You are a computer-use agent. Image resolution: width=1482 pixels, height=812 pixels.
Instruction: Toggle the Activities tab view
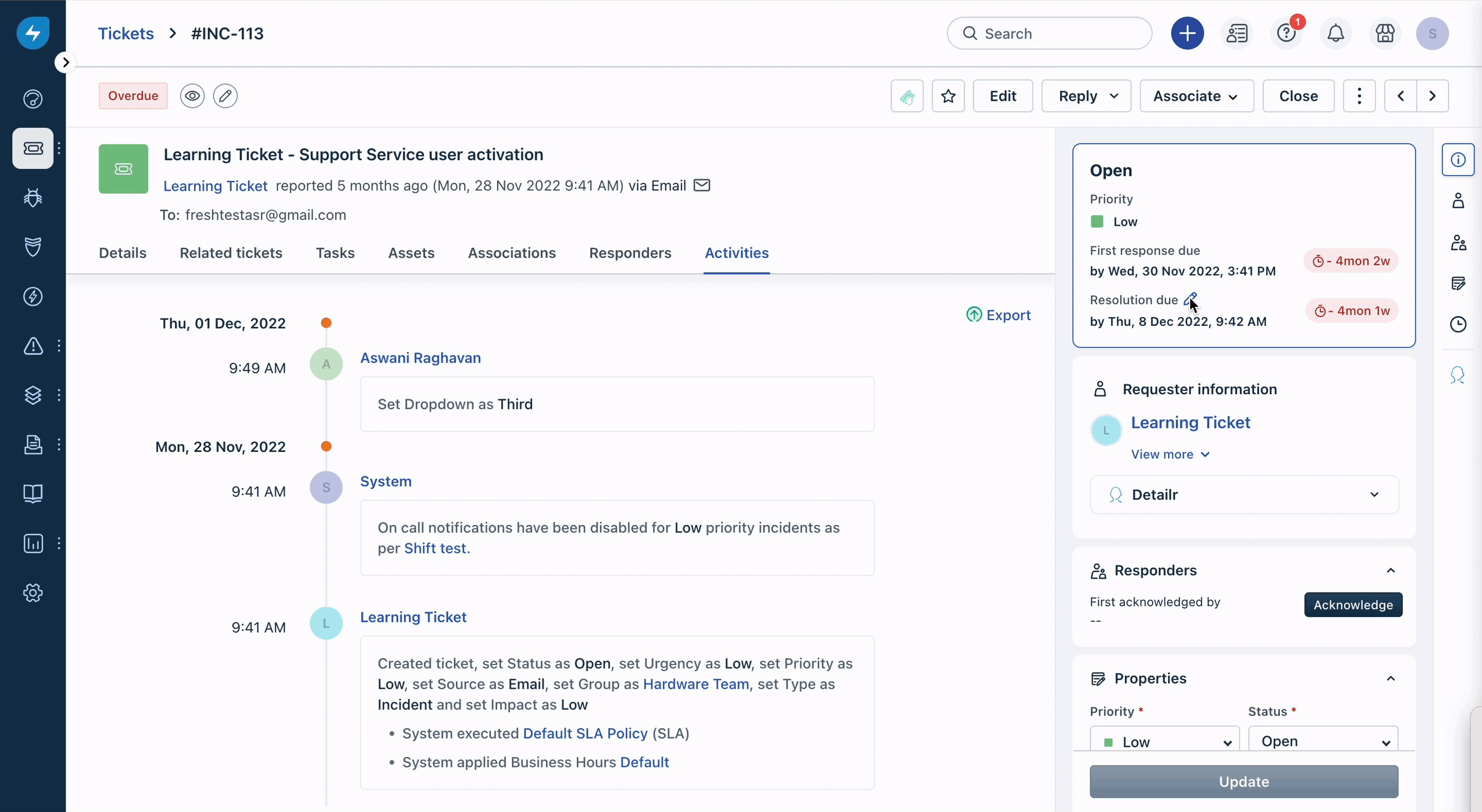[x=736, y=253]
